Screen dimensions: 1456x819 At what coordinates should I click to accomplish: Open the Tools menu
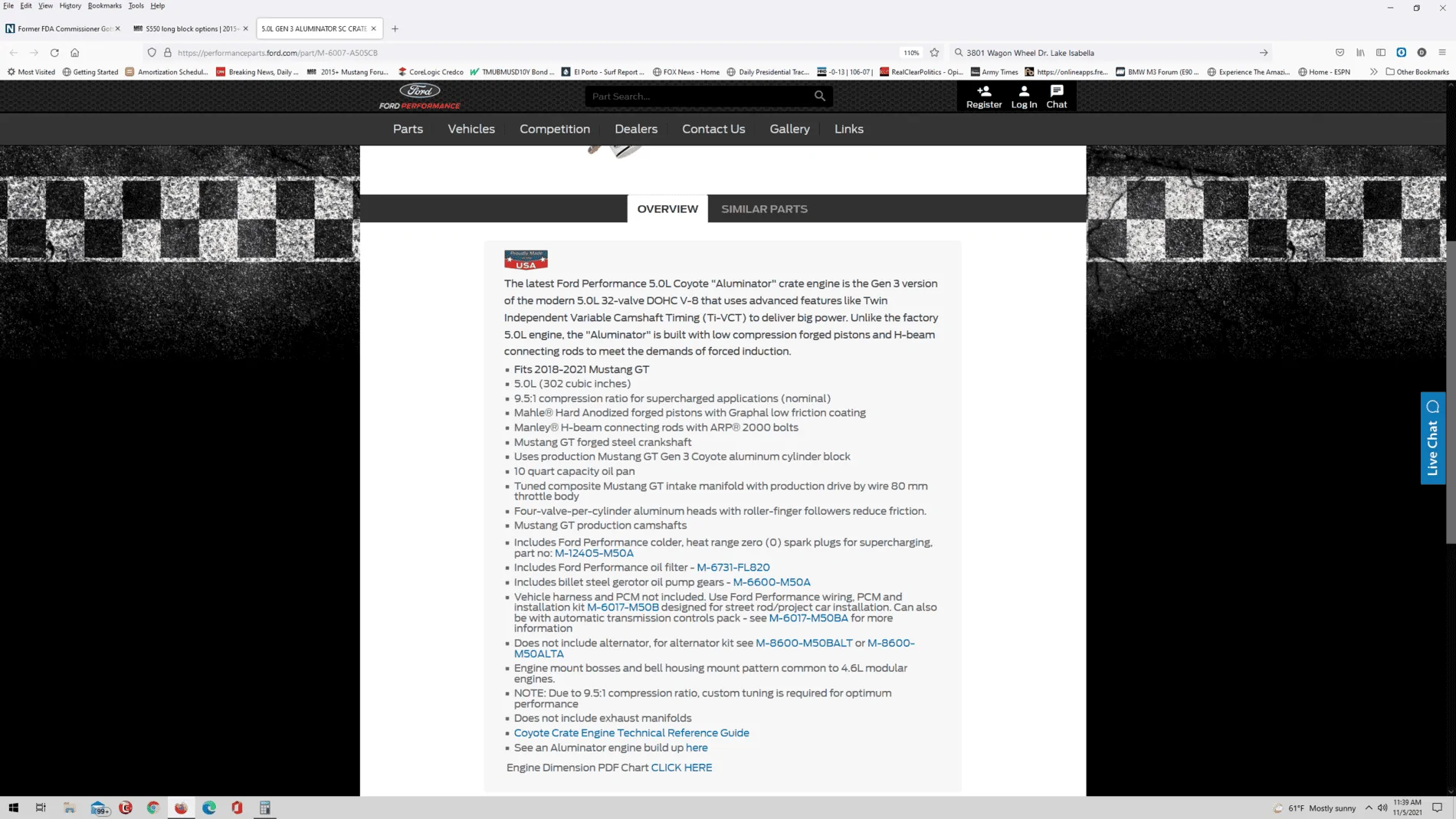coord(136,5)
